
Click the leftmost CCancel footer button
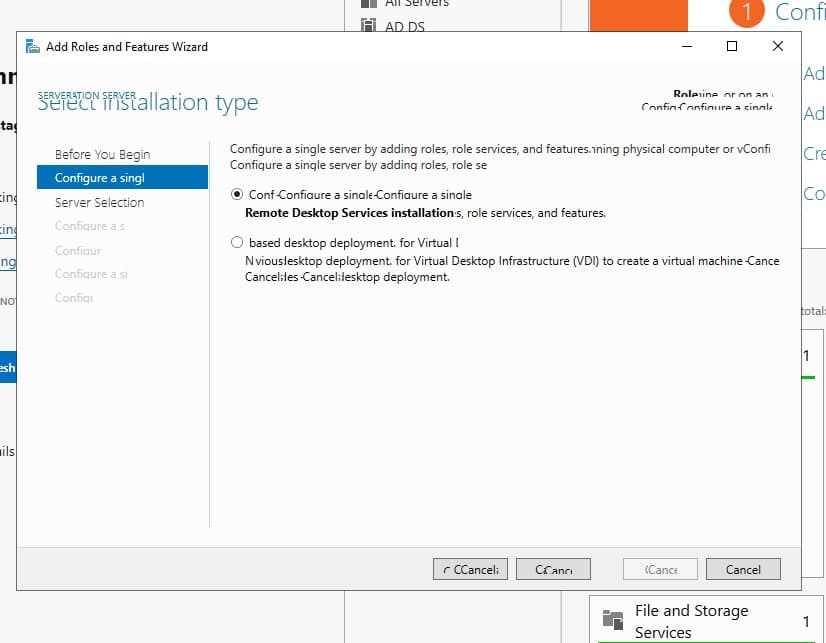pos(470,569)
